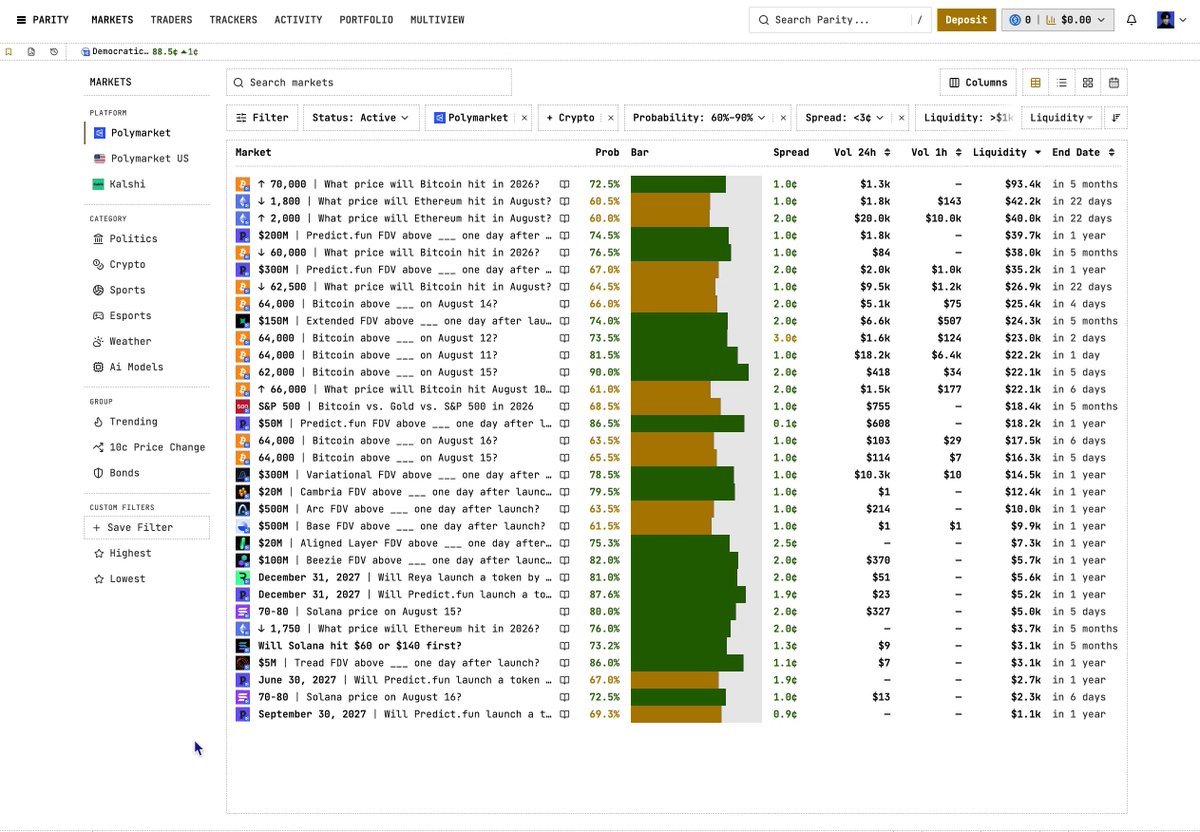Click the Filter button
Image resolution: width=1200 pixels, height=832 pixels.
click(262, 118)
